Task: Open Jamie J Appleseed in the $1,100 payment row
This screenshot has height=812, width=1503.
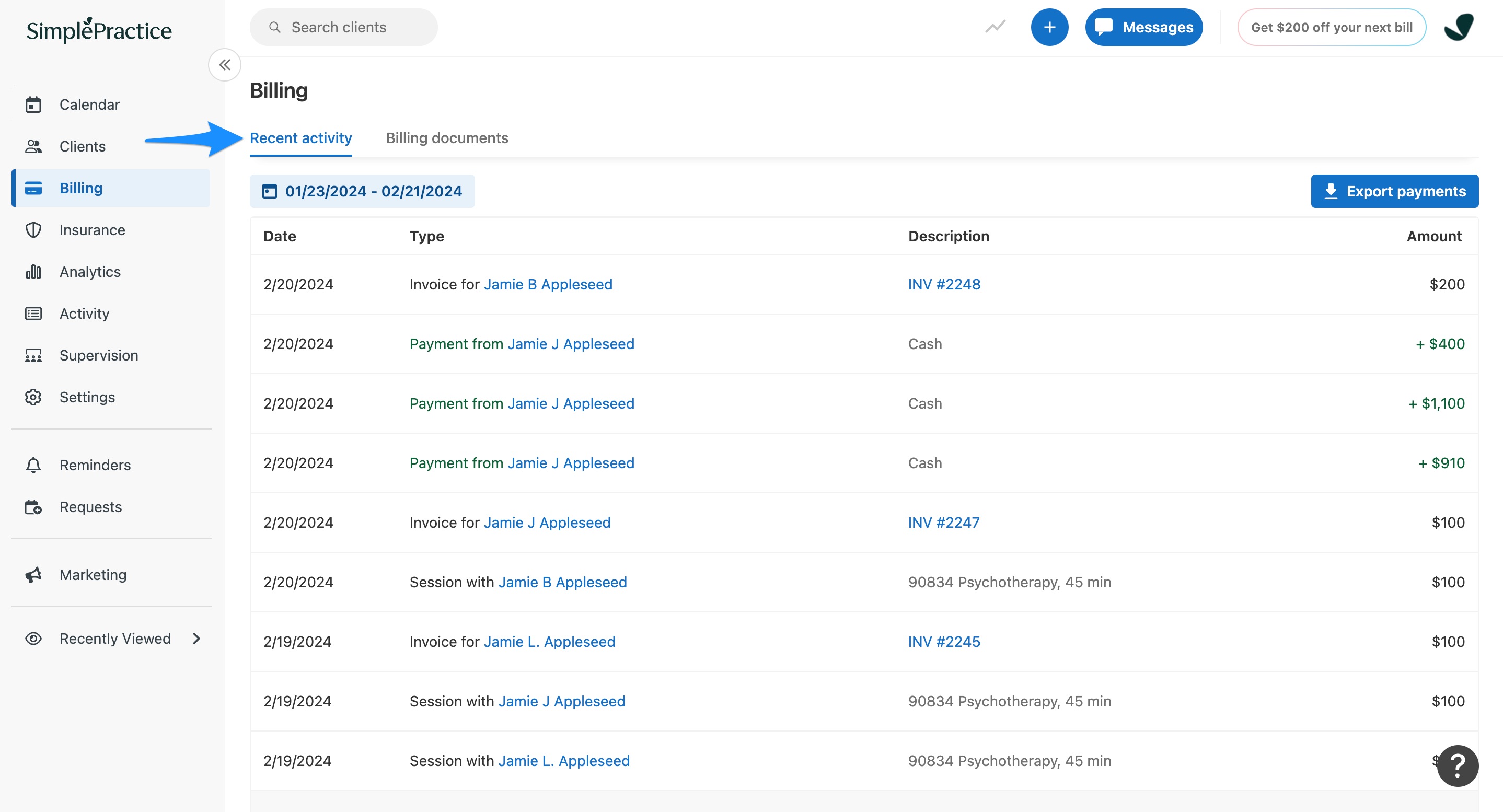Action: coord(571,404)
